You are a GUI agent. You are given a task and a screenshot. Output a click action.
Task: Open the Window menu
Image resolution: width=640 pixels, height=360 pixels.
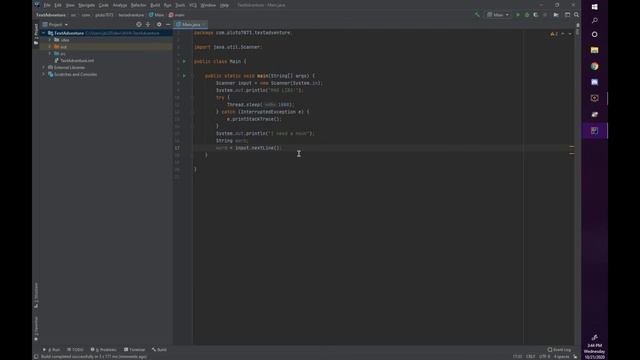click(208, 5)
